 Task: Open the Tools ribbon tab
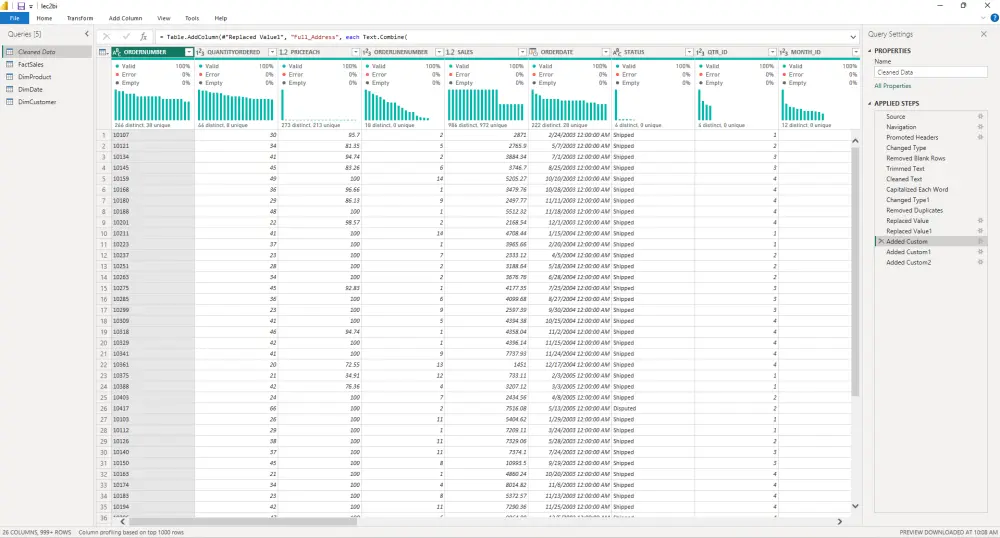click(x=192, y=18)
